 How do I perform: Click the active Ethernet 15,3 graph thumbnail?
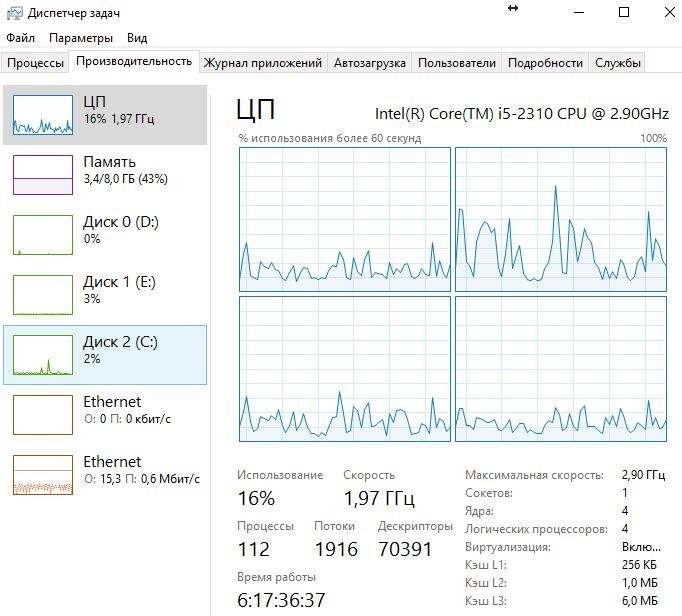43,475
